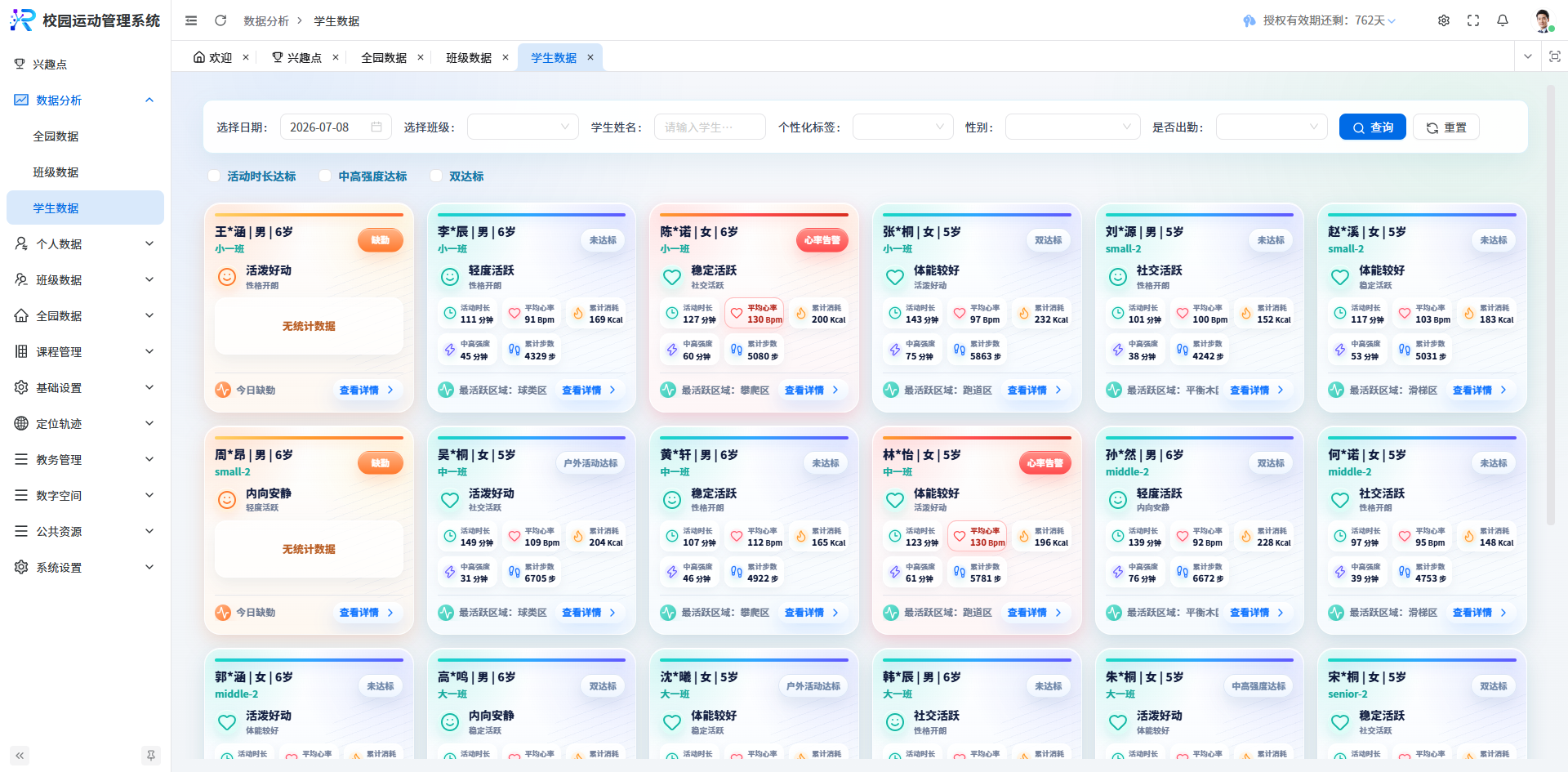Open 查看详情 on 陈*诺 card
This screenshot has width=1568, height=772.
click(x=812, y=390)
